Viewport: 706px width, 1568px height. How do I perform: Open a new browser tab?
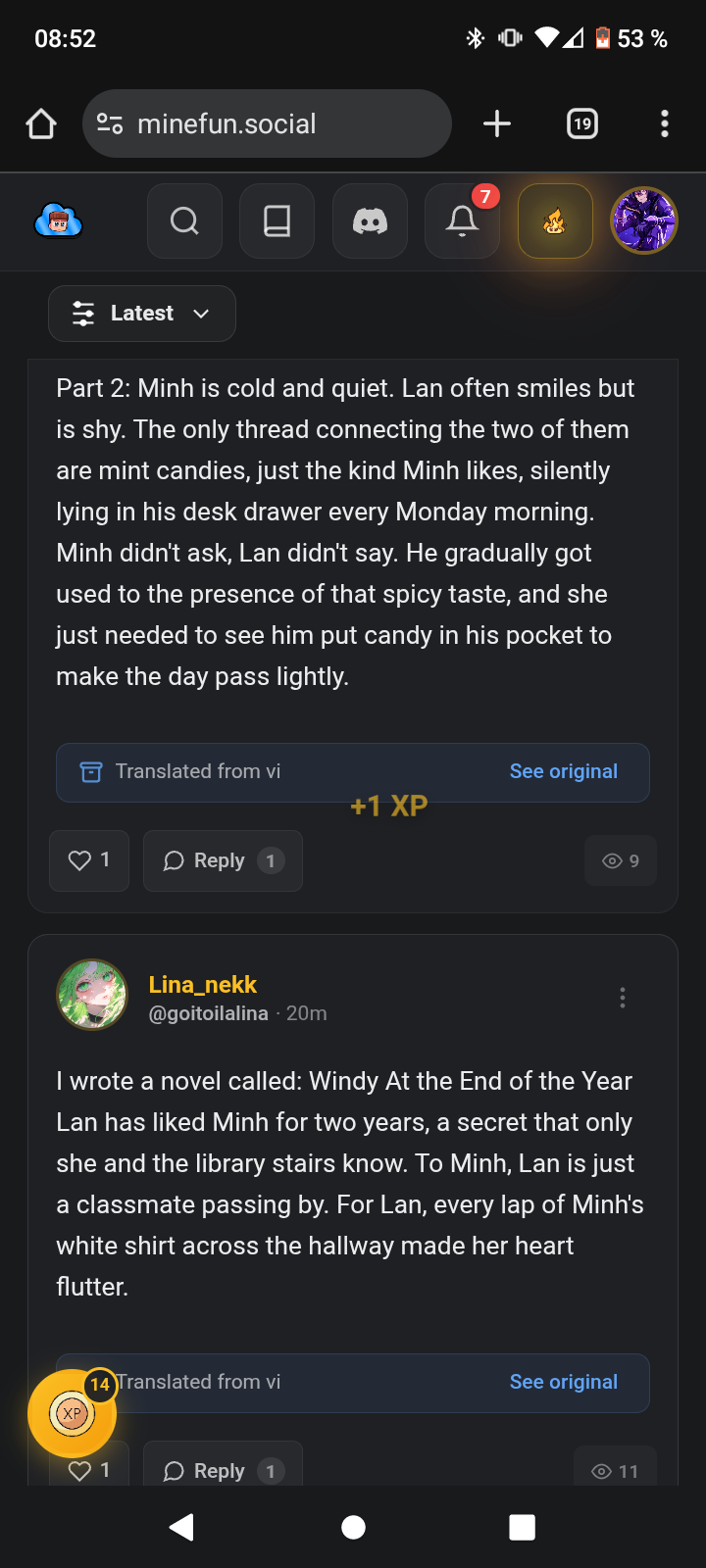[497, 124]
